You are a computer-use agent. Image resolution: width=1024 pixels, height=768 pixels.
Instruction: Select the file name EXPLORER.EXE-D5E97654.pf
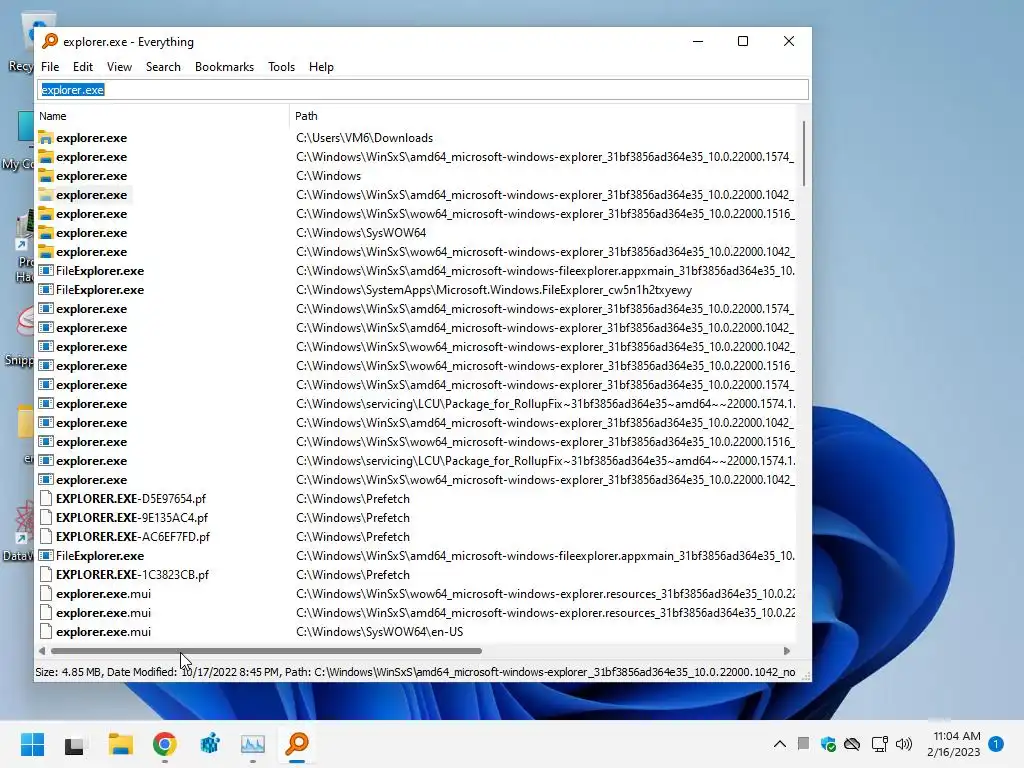(x=131, y=498)
